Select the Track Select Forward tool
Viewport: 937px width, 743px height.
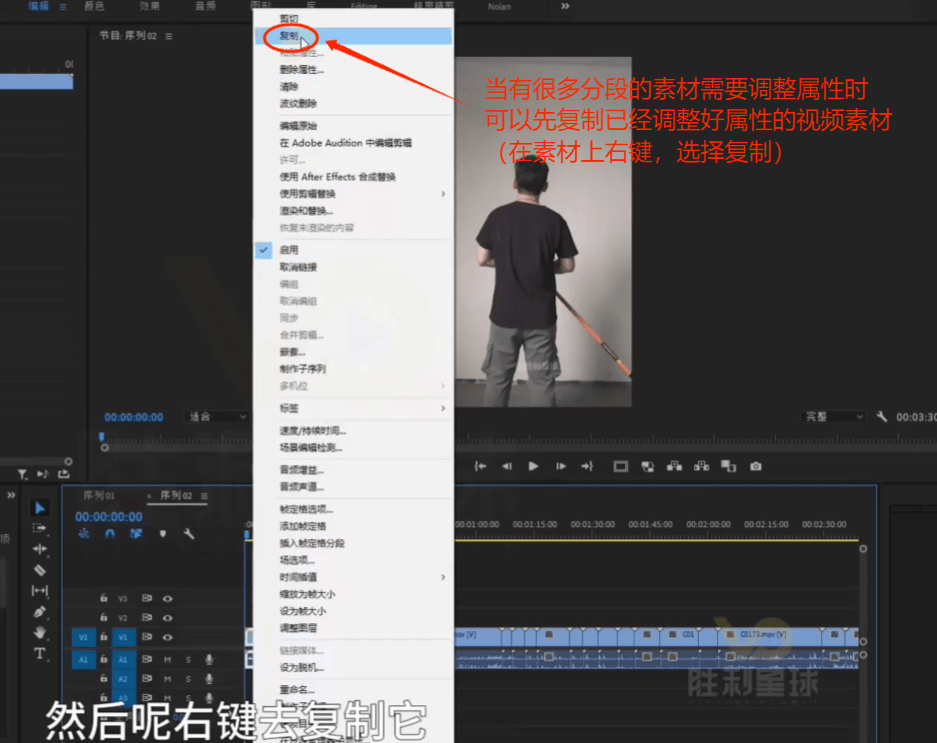40,528
